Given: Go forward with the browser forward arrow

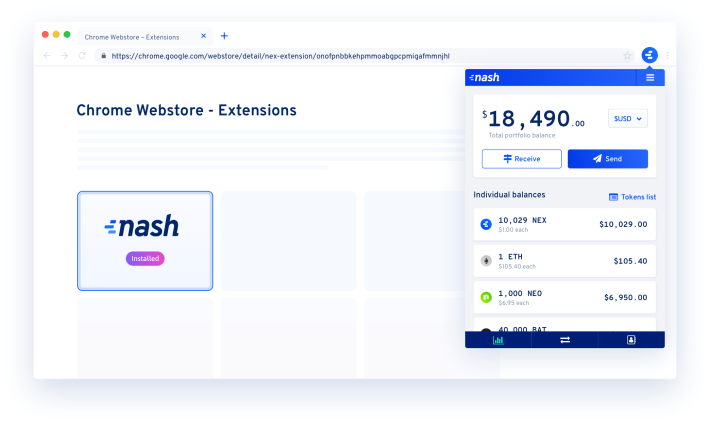Looking at the screenshot, I should click(64, 56).
